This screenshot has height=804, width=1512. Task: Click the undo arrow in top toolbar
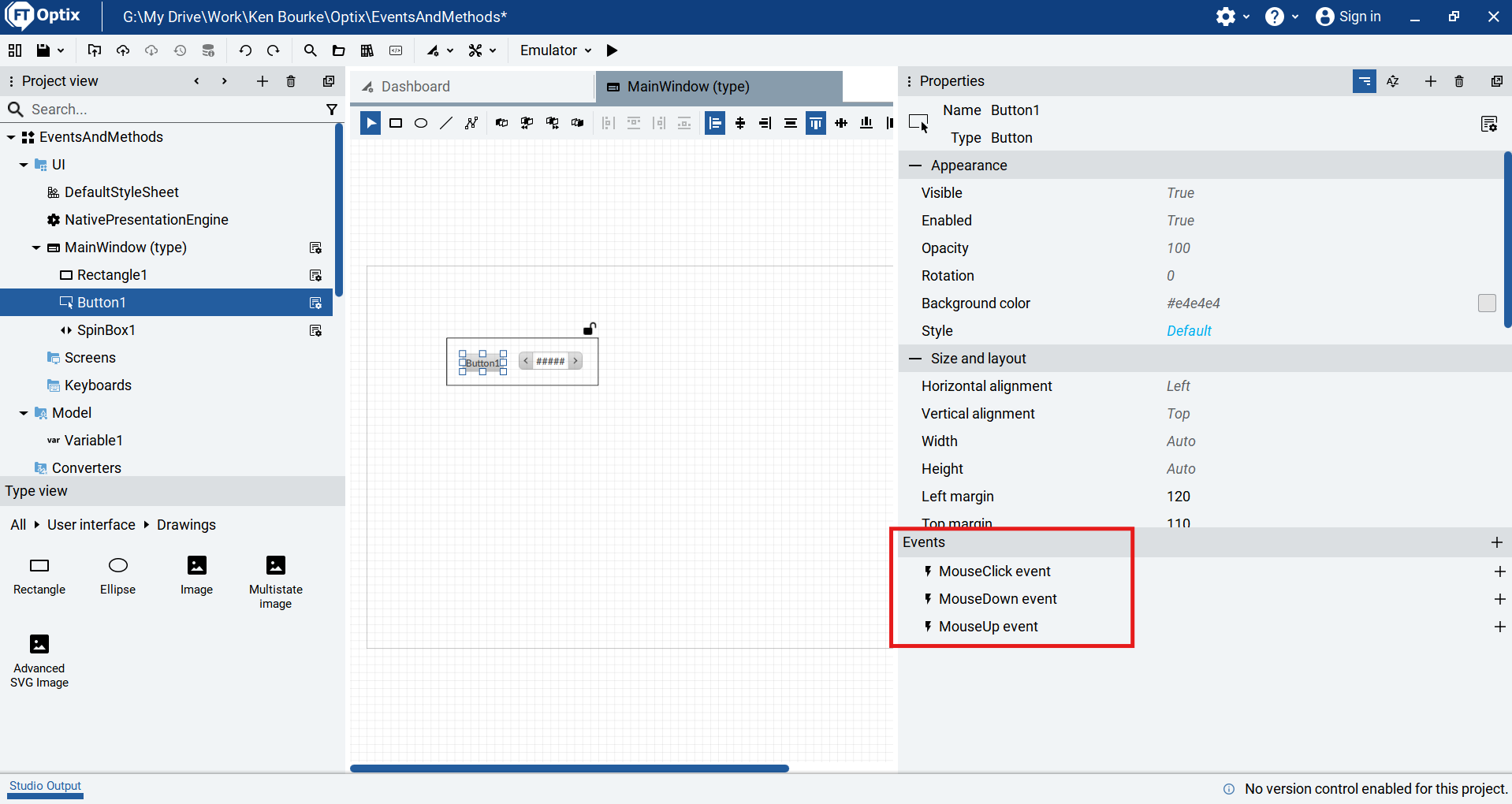click(x=245, y=50)
